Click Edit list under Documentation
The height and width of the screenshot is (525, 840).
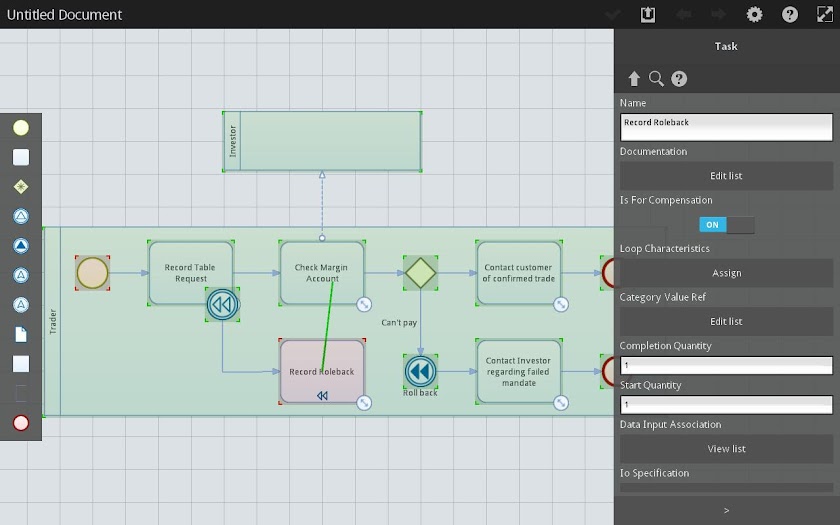(726, 176)
